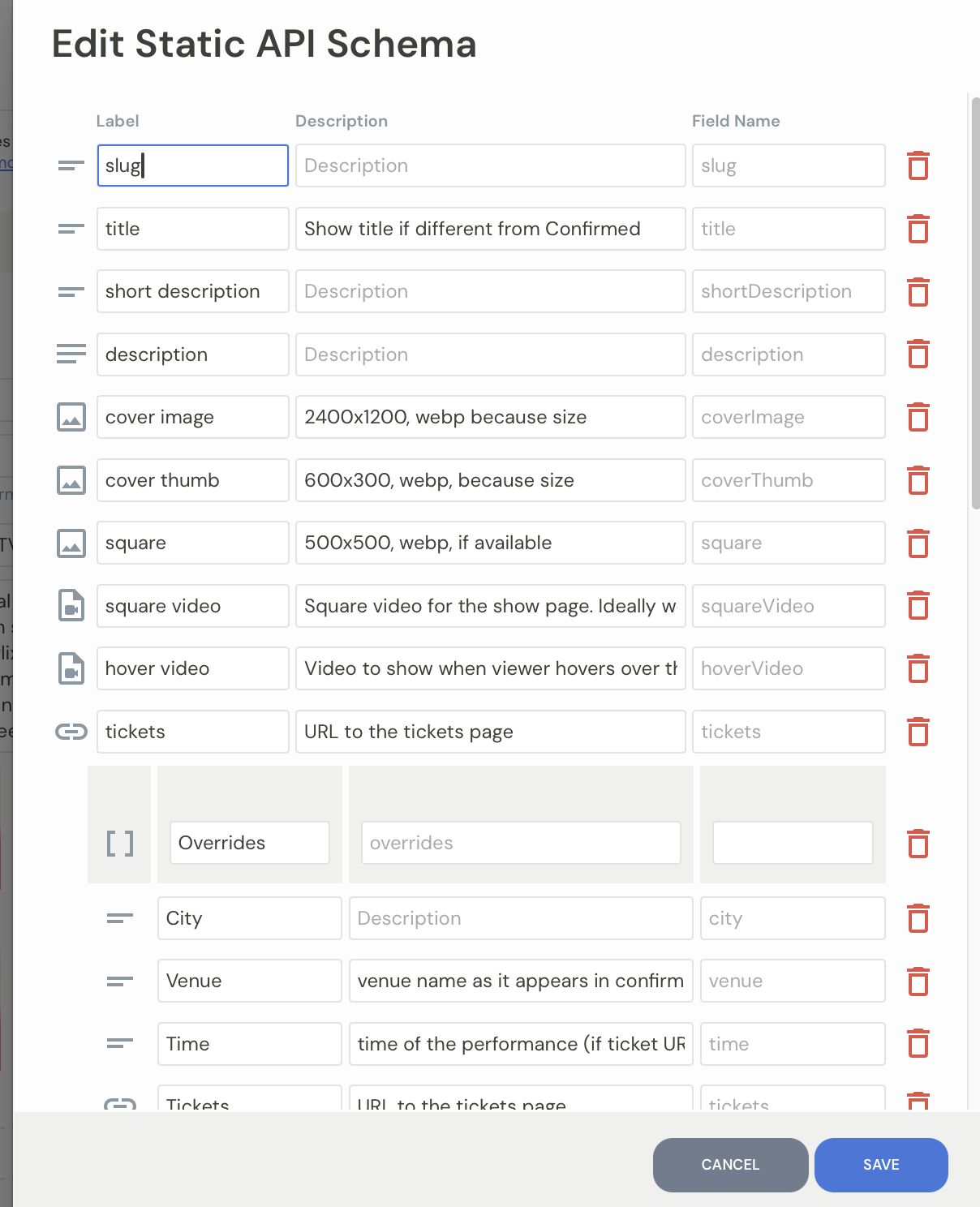This screenshot has width=980, height=1207.
Task: Edit the Overrides label input
Action: point(248,843)
